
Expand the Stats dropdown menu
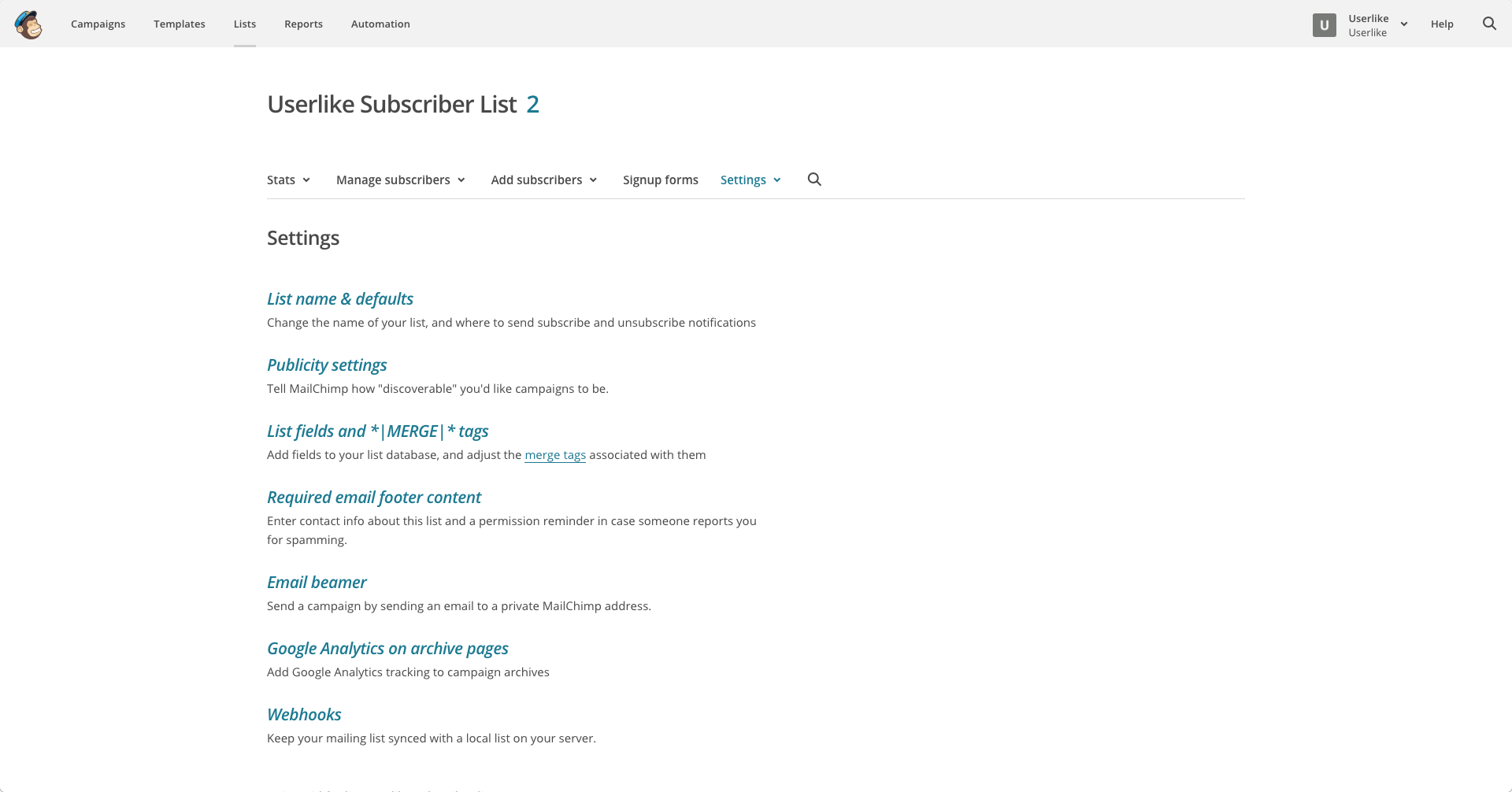[288, 180]
